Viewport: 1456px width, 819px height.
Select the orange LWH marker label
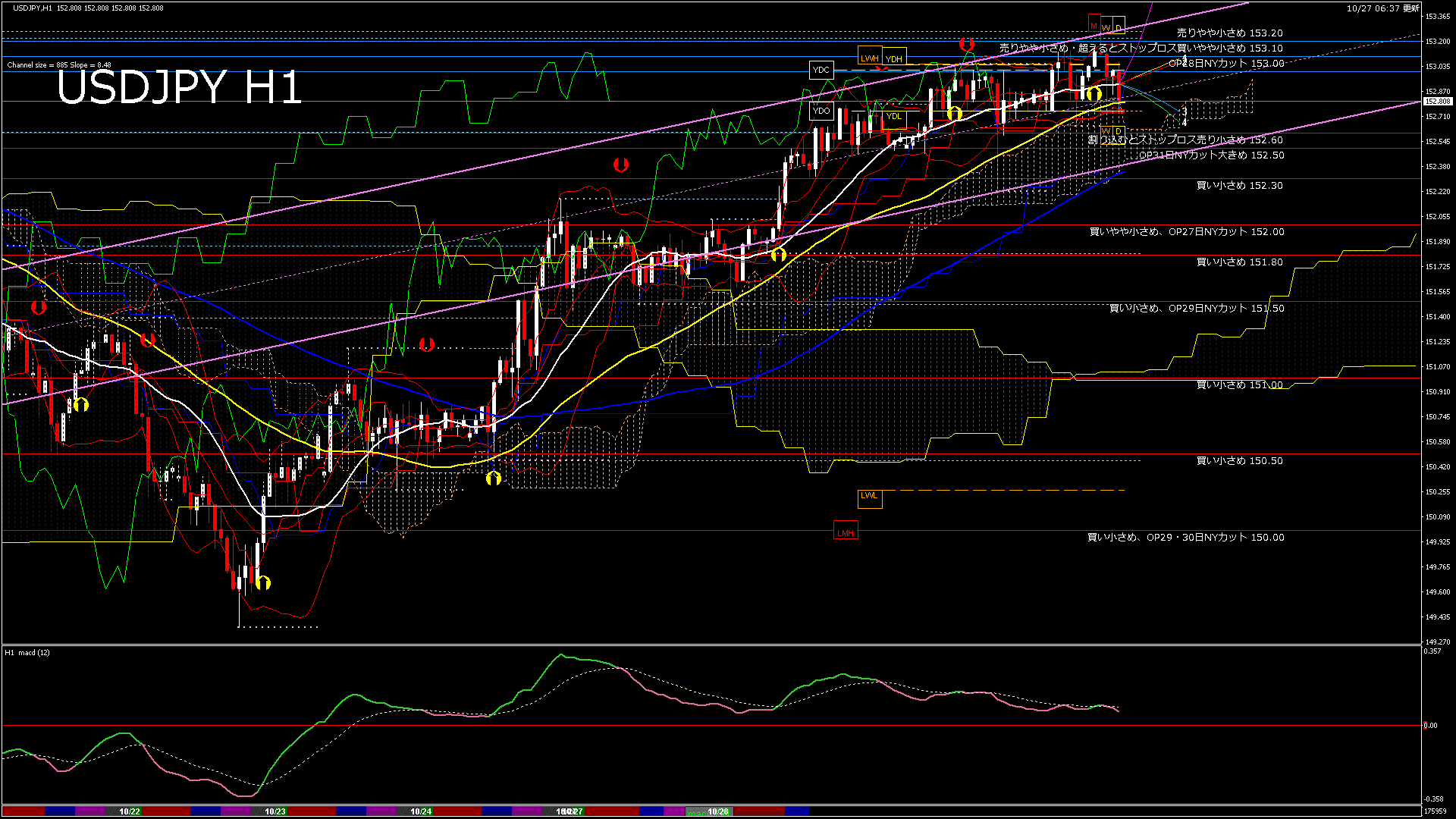click(869, 58)
